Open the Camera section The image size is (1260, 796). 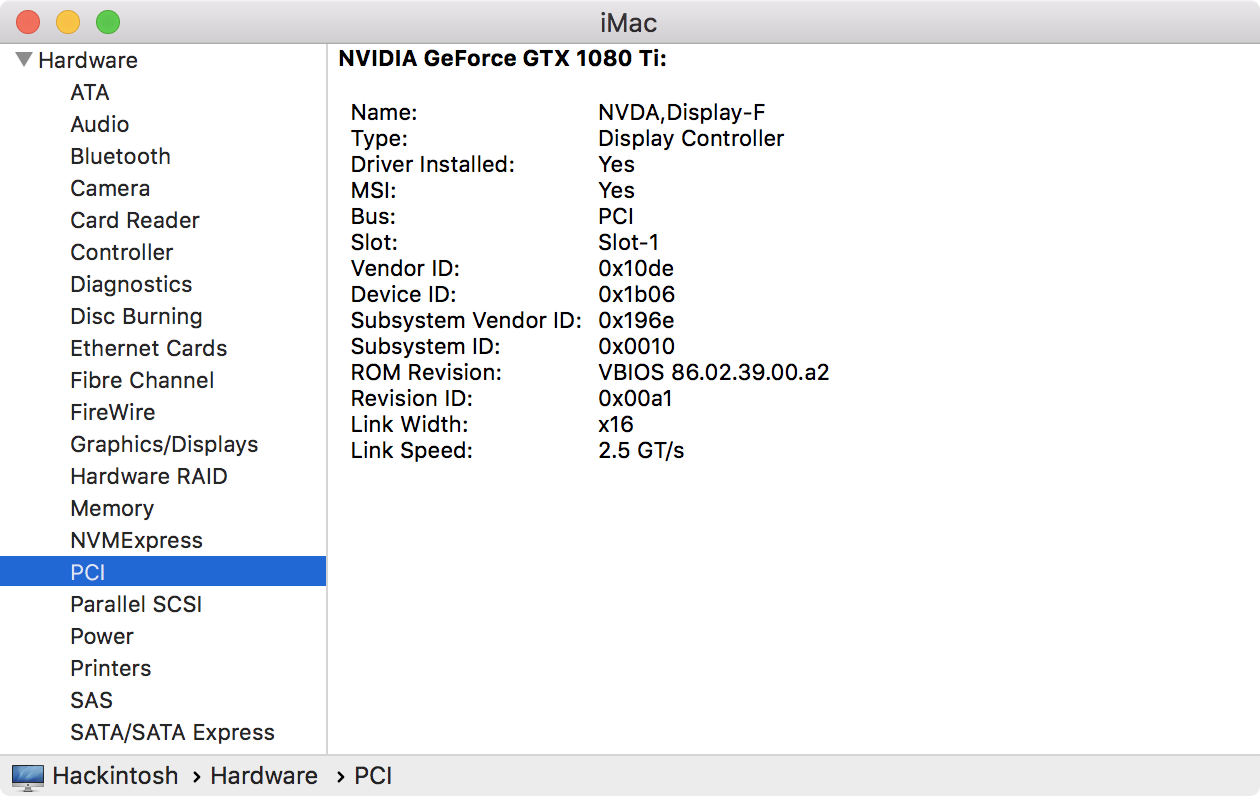tap(110, 188)
